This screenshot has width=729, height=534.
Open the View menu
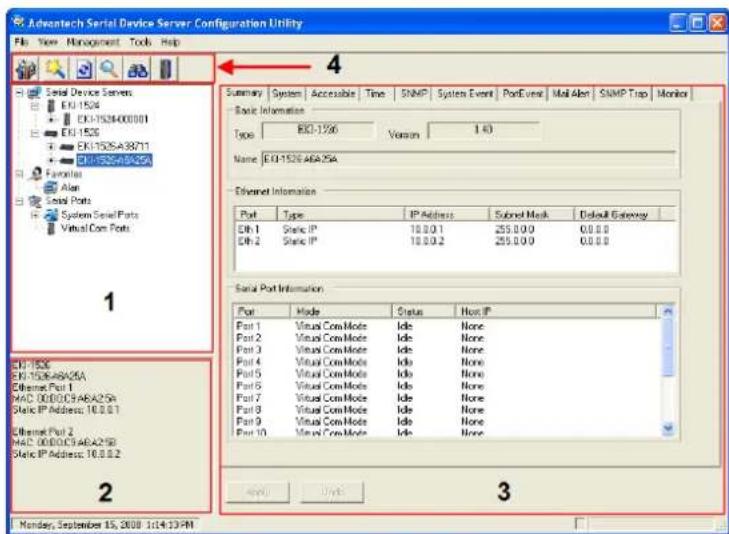48,42
